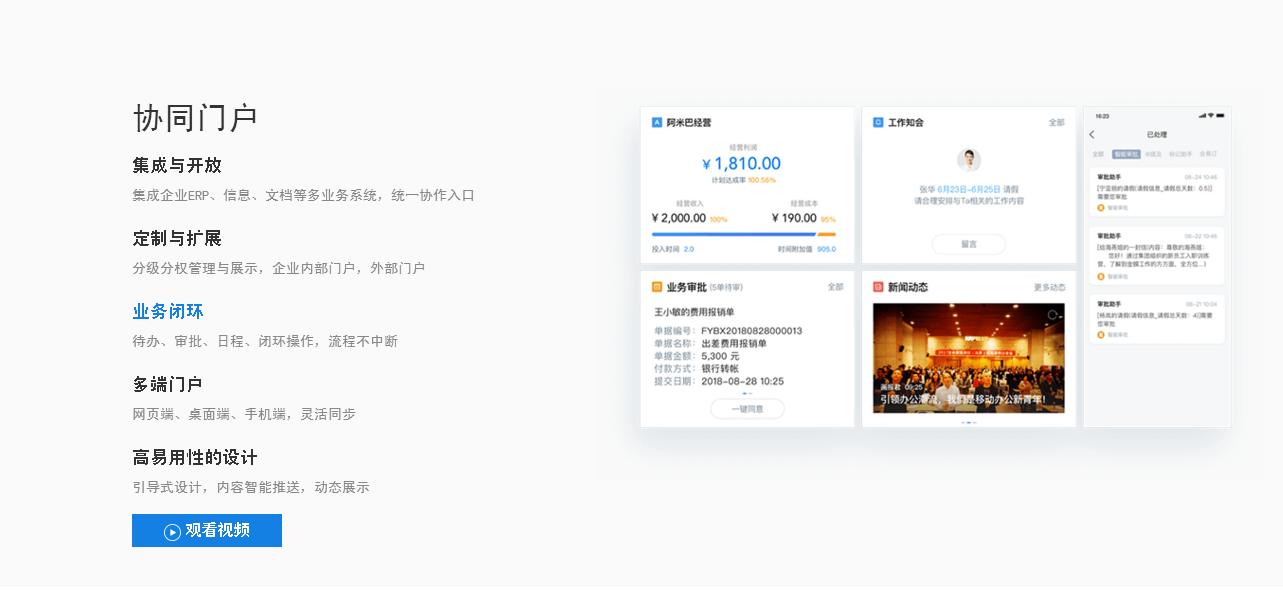
Task: Select the highlighted 业务闭环 feature heading
Action: click(x=168, y=312)
